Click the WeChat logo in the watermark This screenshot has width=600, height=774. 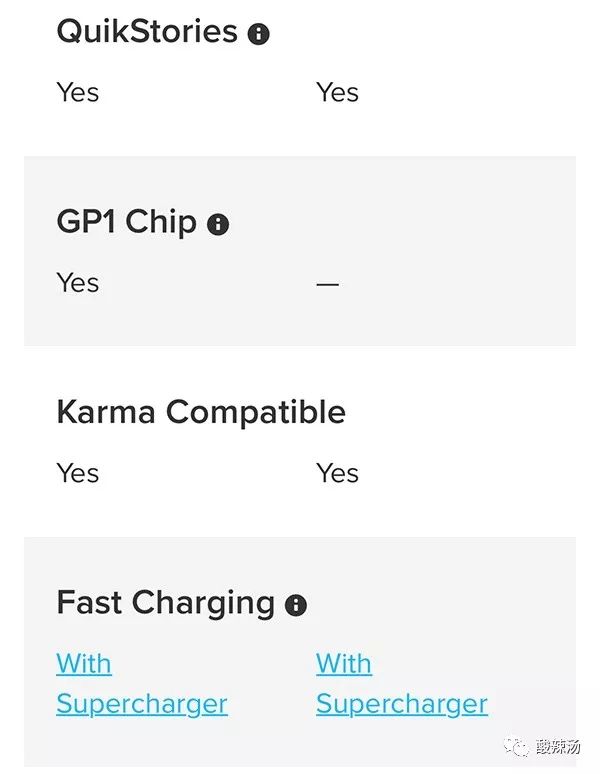click(x=520, y=746)
